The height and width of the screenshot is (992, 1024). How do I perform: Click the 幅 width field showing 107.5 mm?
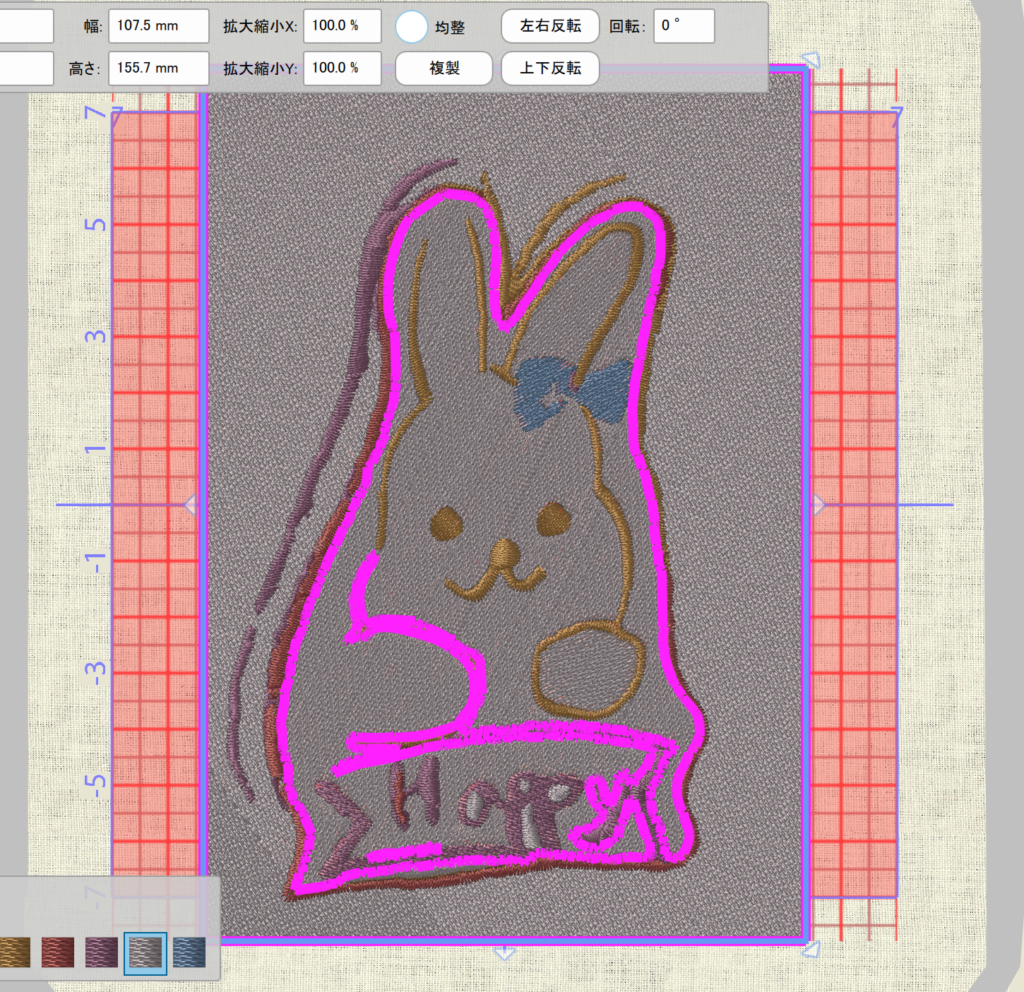[x=158, y=26]
